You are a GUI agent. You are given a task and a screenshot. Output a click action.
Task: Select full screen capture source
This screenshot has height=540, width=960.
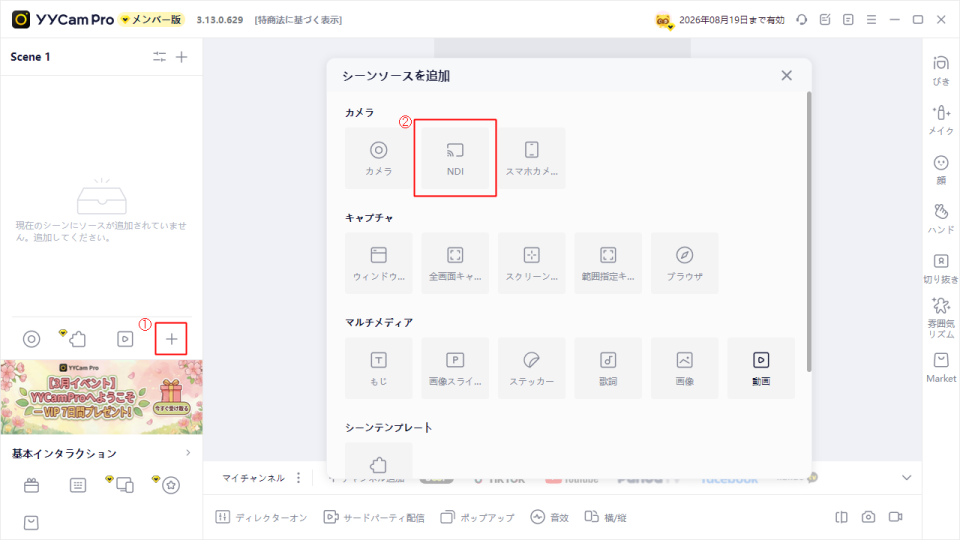(455, 263)
